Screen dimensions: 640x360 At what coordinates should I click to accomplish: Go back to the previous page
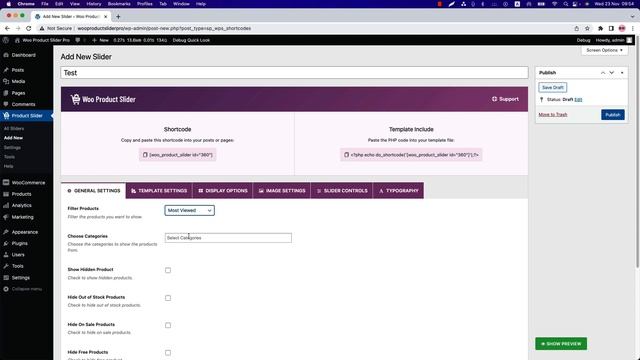(7, 29)
